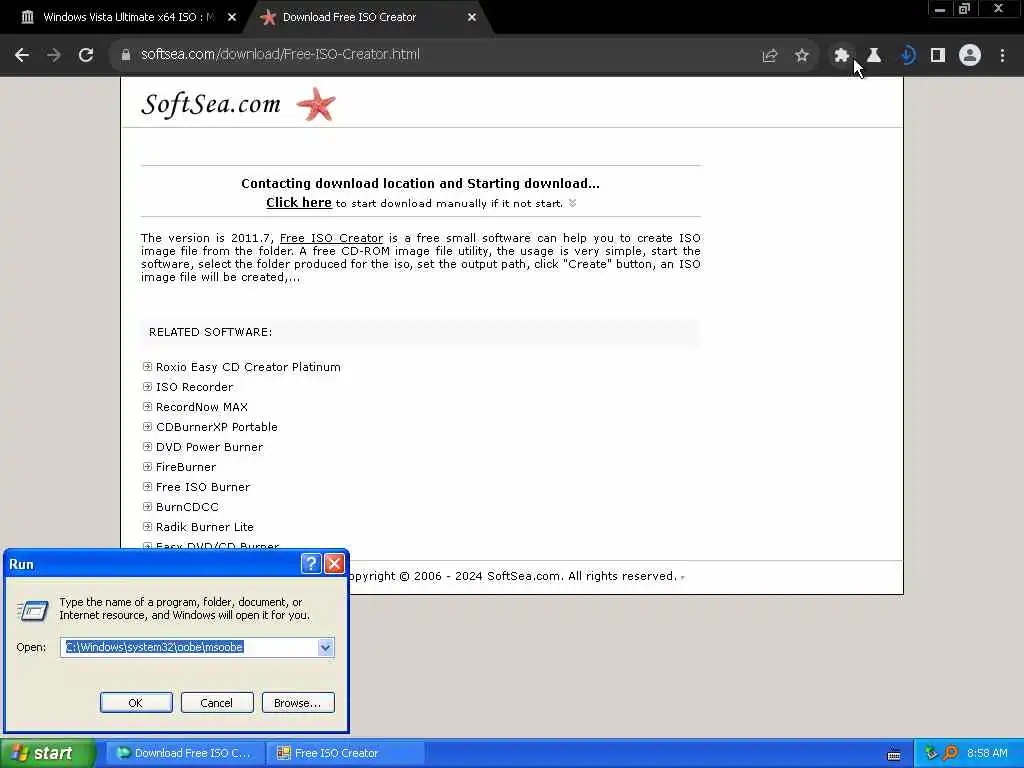Screen dimensions: 1024x768
Task: Open the Windows start button
Action: pos(47,753)
